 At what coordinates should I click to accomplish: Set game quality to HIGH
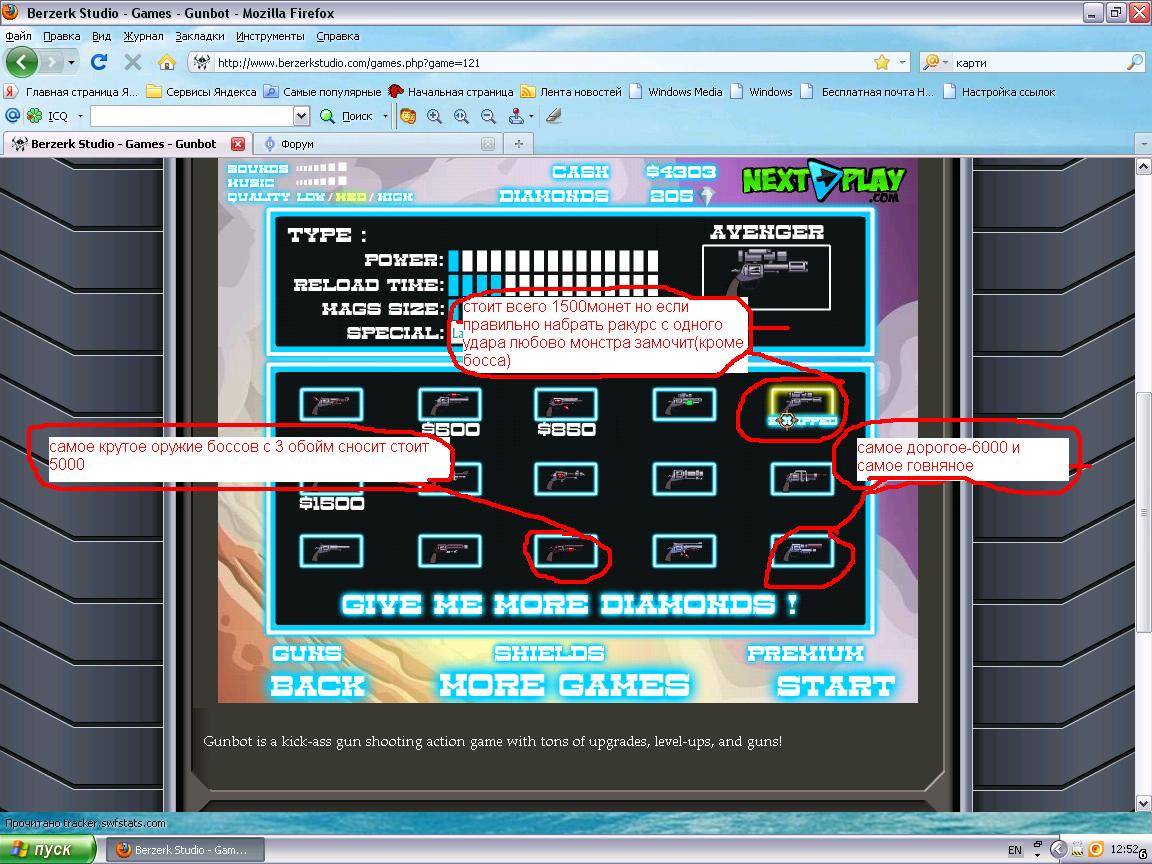click(x=395, y=197)
